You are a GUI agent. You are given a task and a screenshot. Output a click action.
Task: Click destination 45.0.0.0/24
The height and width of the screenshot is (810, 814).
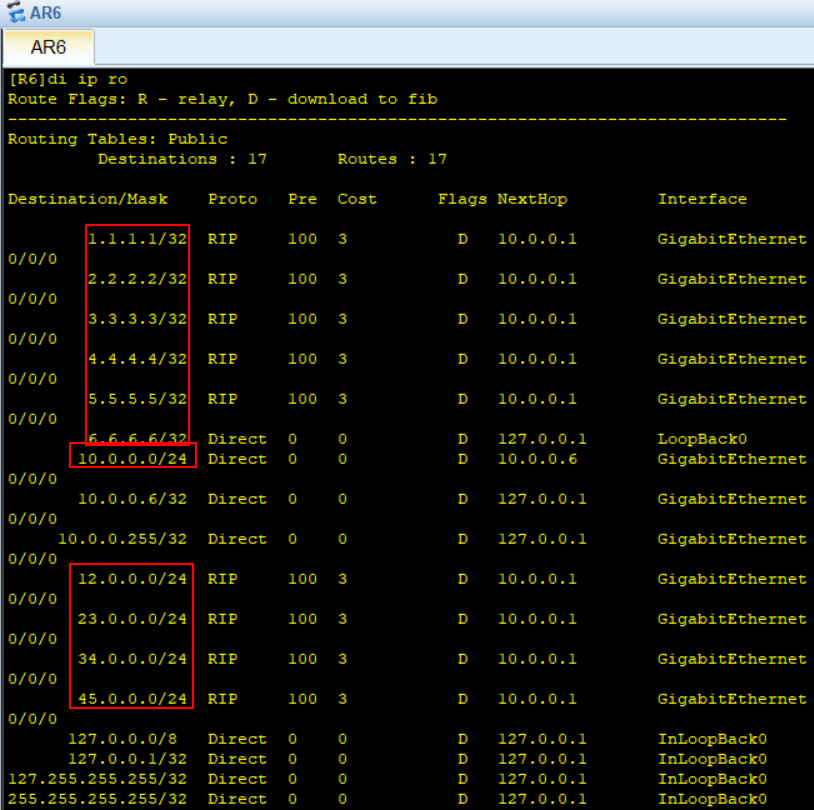[132, 699]
